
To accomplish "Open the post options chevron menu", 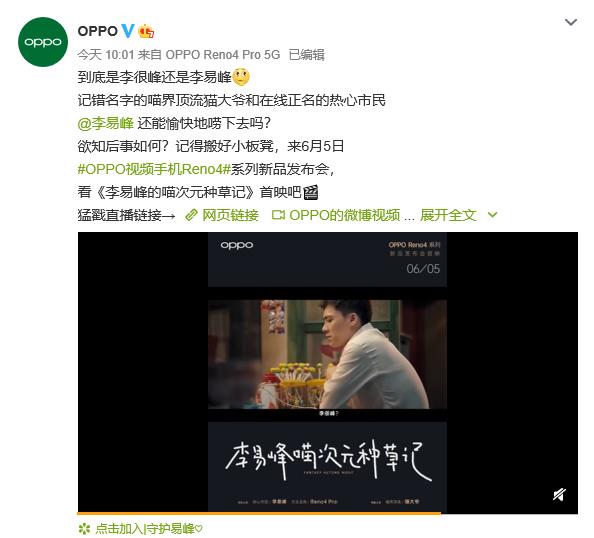I will coord(571,22).
